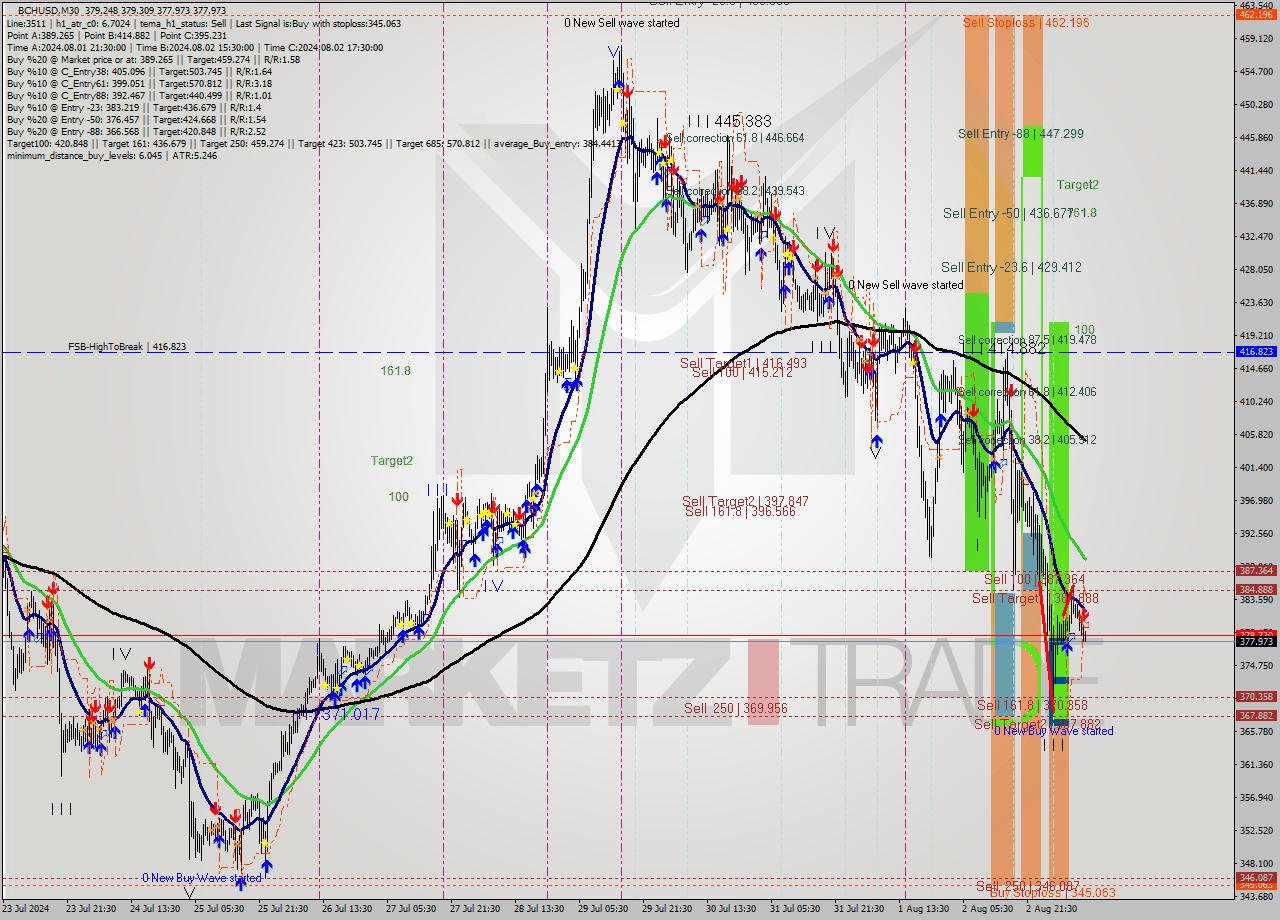The width and height of the screenshot is (1280, 920).
Task: Click the 26 Jul 13:30 time label
Action: coord(345,908)
